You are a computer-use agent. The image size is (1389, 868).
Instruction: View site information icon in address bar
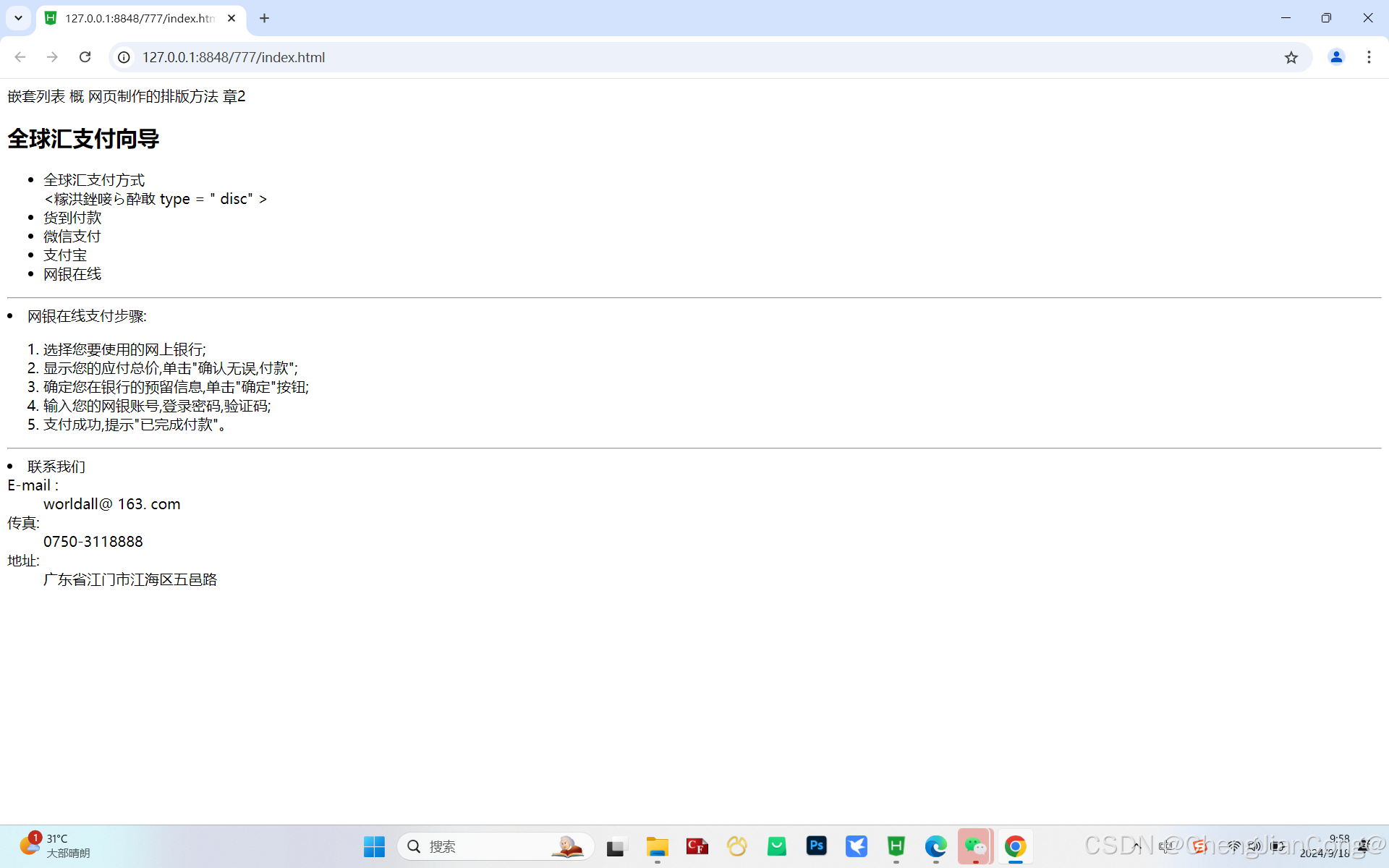[x=124, y=57]
